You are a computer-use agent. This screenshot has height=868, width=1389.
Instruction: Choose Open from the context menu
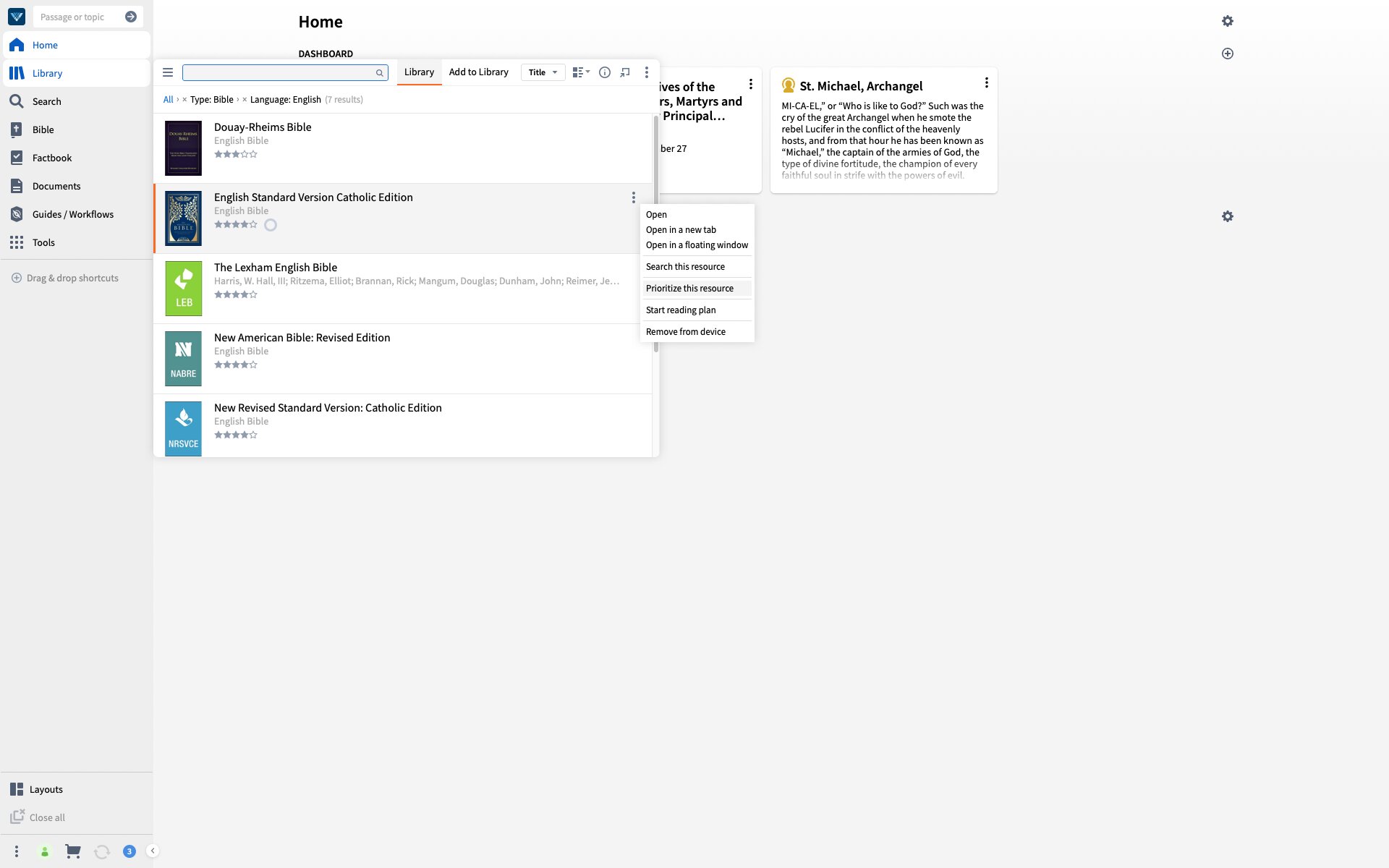click(x=697, y=215)
